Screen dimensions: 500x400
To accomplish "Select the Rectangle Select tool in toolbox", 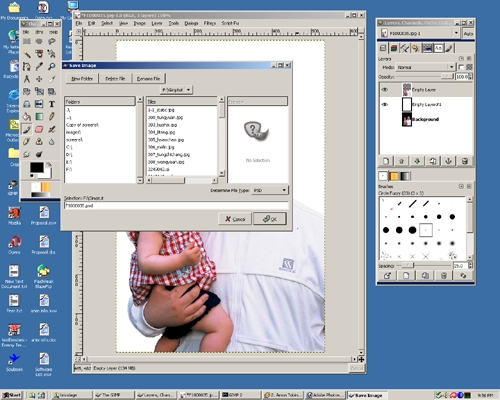I will (27, 41).
